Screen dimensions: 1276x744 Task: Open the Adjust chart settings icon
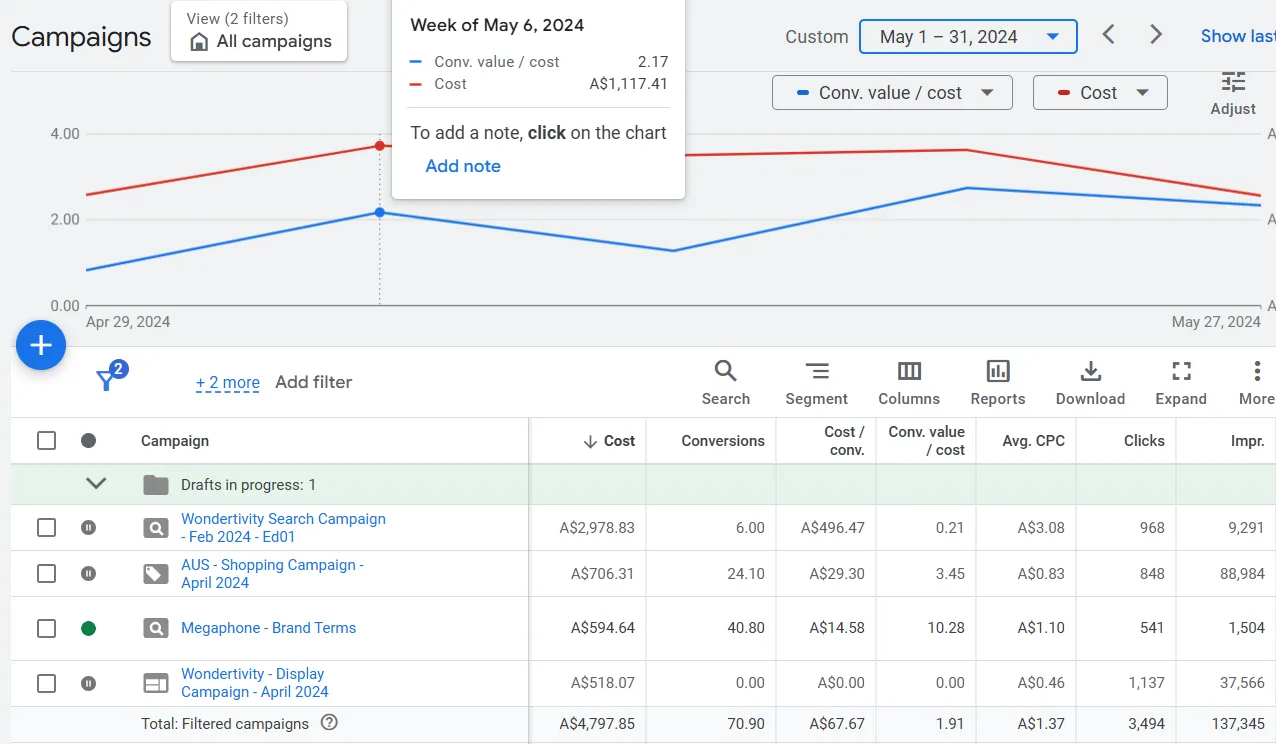coord(1232,84)
